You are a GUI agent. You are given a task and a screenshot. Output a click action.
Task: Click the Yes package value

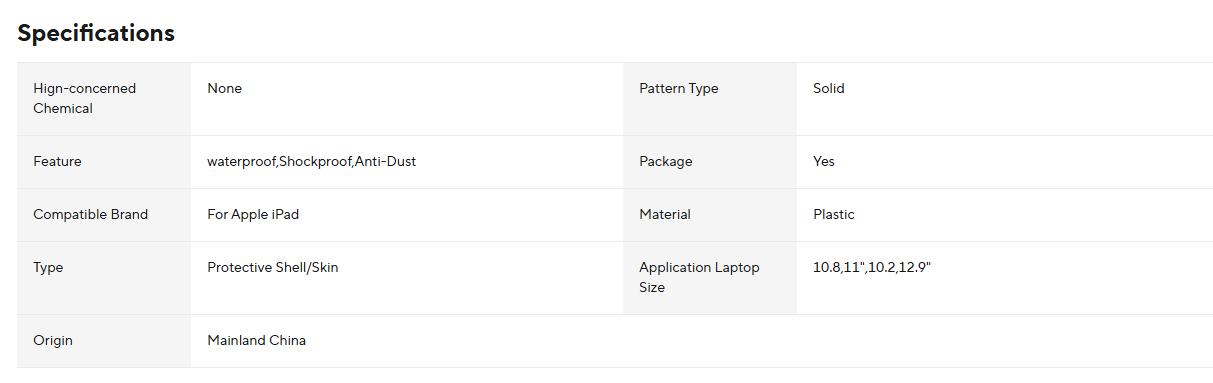(824, 161)
